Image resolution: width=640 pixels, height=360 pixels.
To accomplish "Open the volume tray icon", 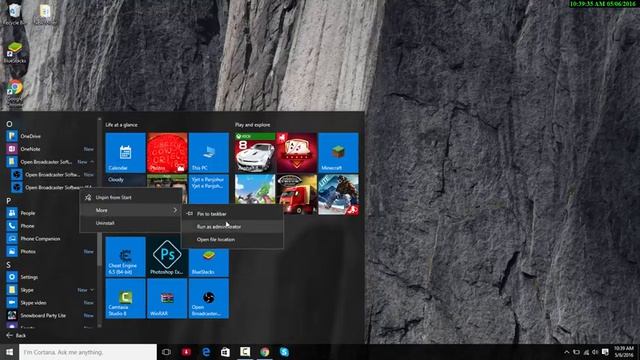I will click(595, 352).
